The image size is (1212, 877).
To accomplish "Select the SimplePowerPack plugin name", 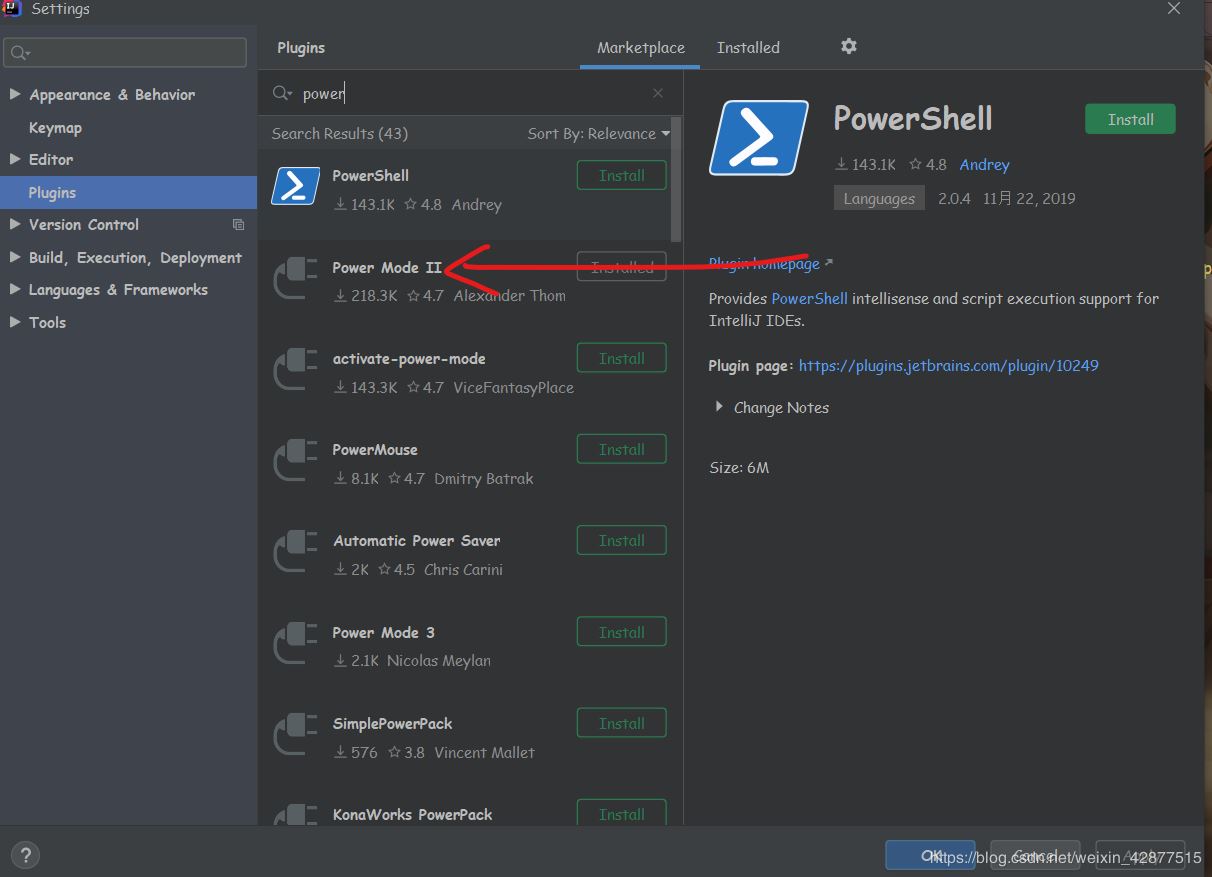I will pyautogui.click(x=392, y=724).
